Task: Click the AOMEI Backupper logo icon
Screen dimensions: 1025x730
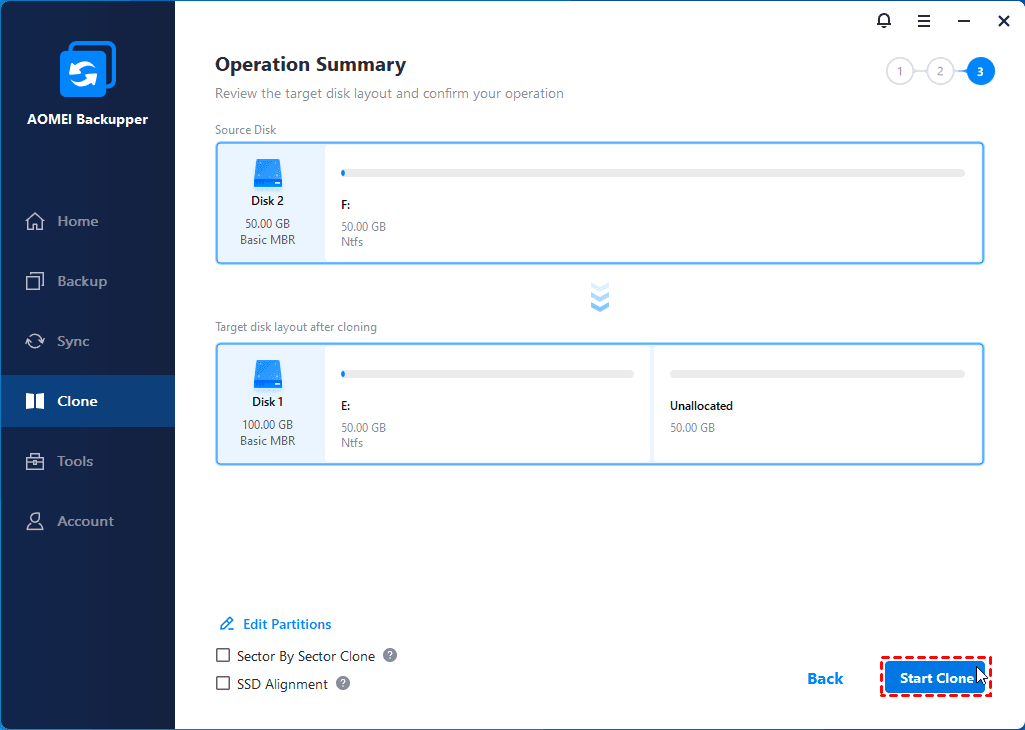Action: click(x=88, y=69)
